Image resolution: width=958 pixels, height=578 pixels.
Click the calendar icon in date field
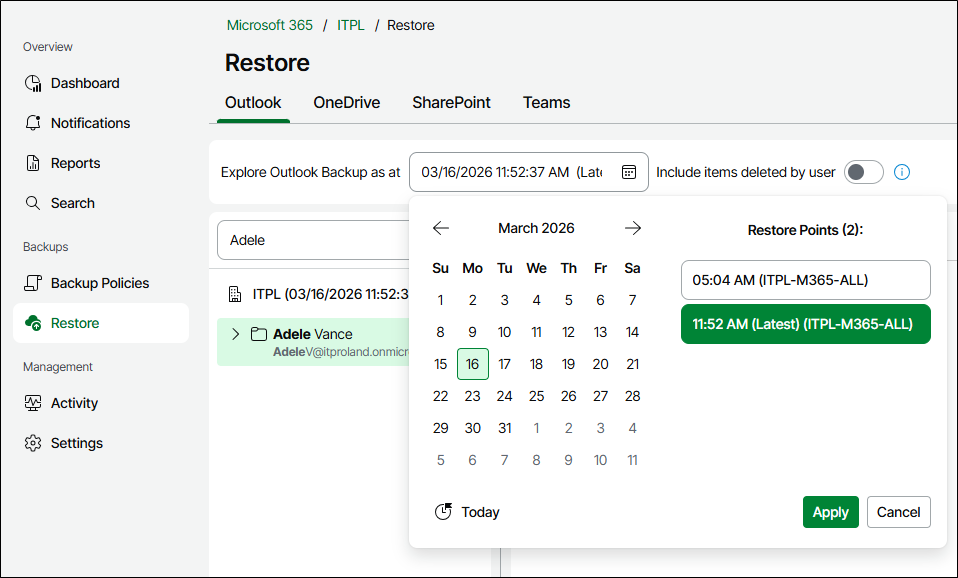point(629,172)
